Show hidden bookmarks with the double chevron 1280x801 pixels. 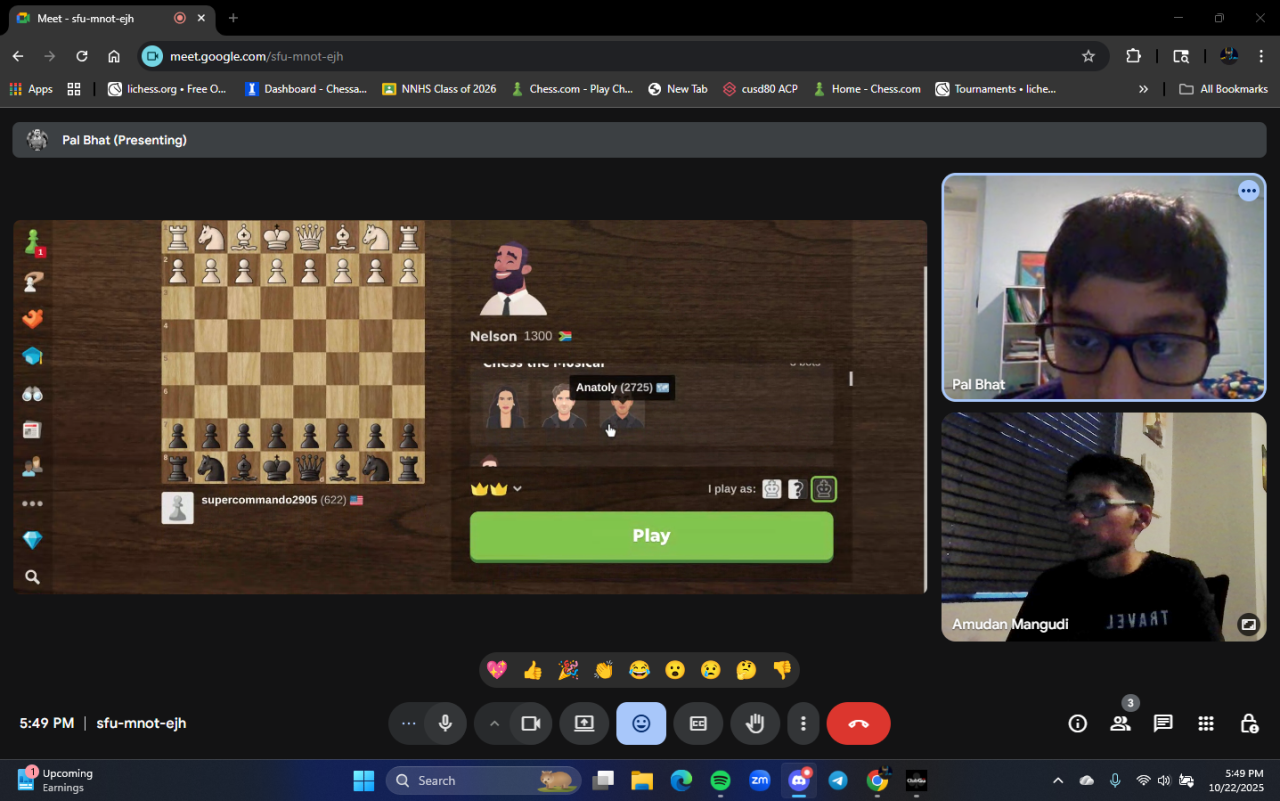click(1143, 89)
